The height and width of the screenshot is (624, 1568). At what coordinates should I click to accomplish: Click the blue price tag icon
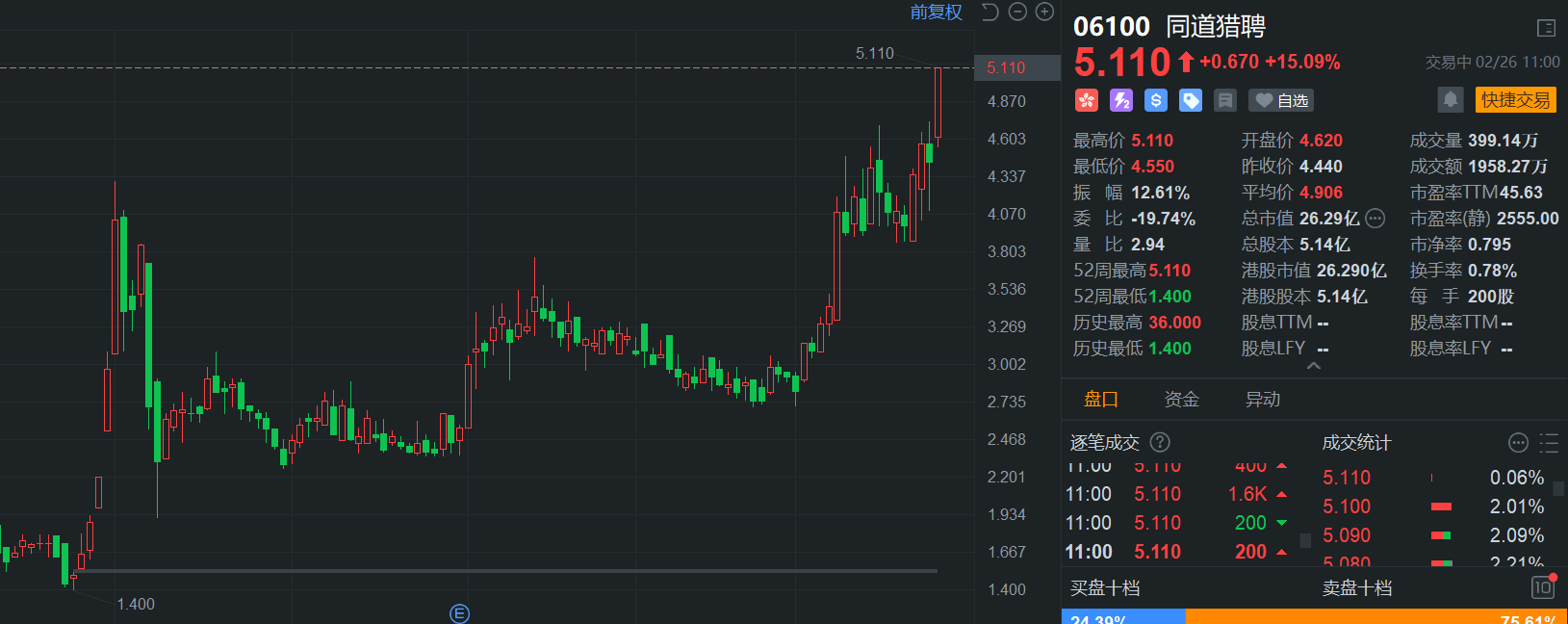point(1191,100)
